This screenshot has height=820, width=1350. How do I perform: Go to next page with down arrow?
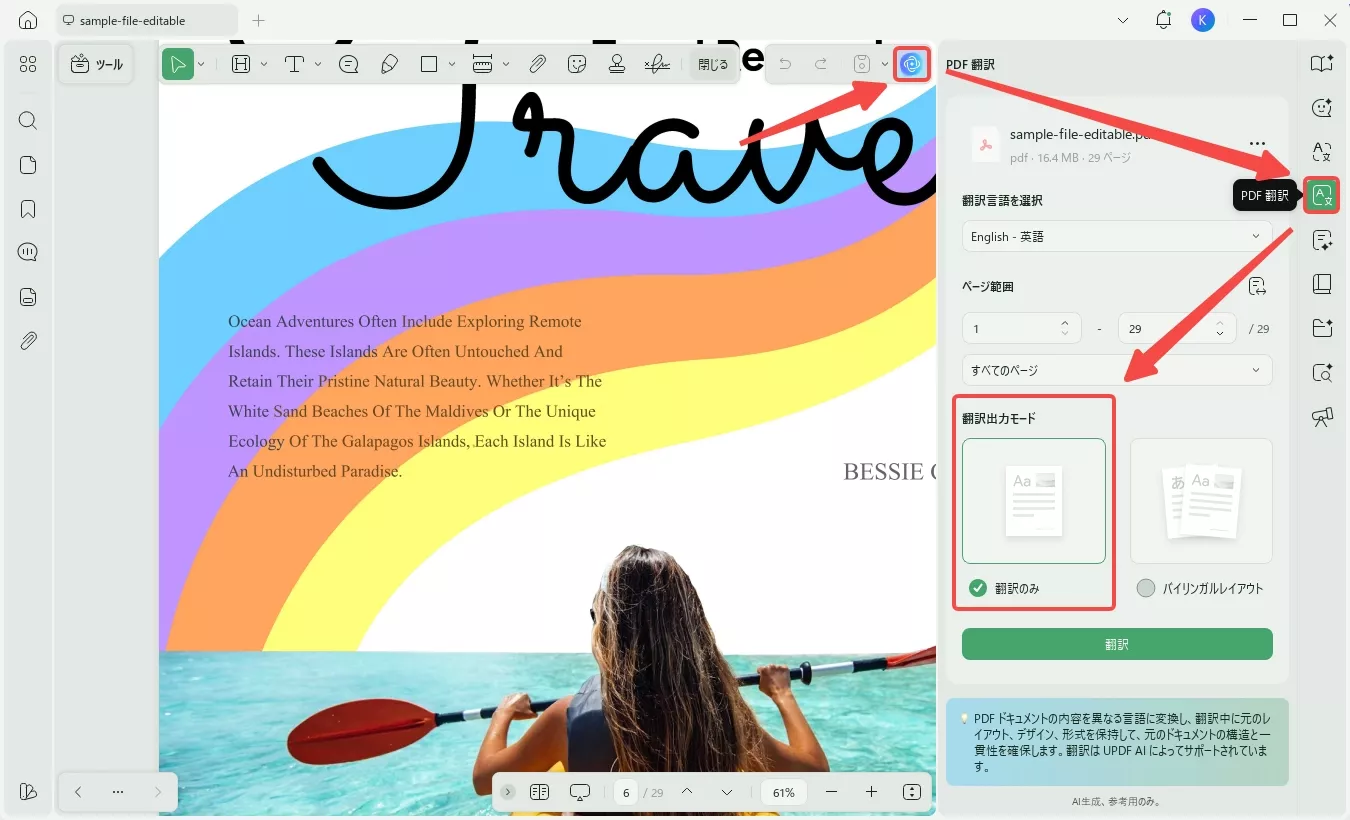tap(727, 792)
